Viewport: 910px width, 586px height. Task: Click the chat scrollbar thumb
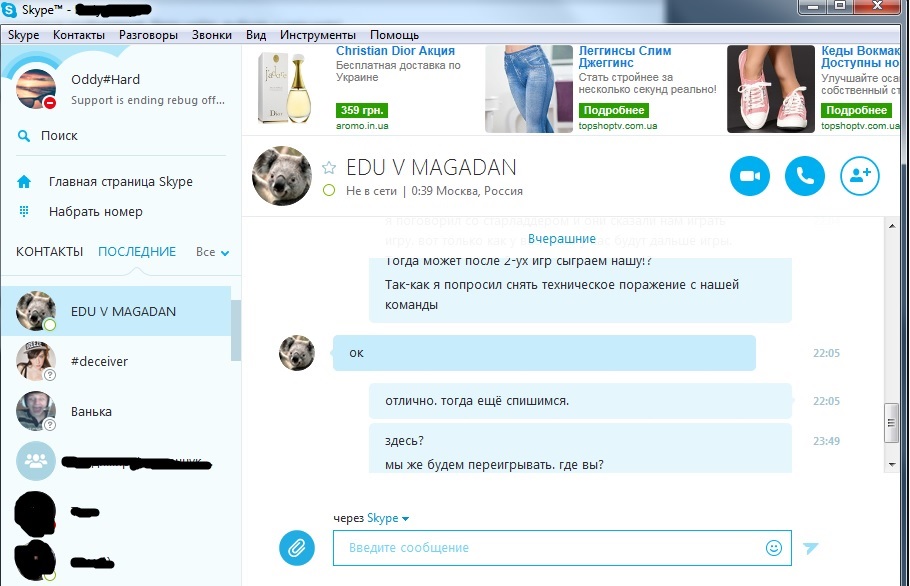891,423
